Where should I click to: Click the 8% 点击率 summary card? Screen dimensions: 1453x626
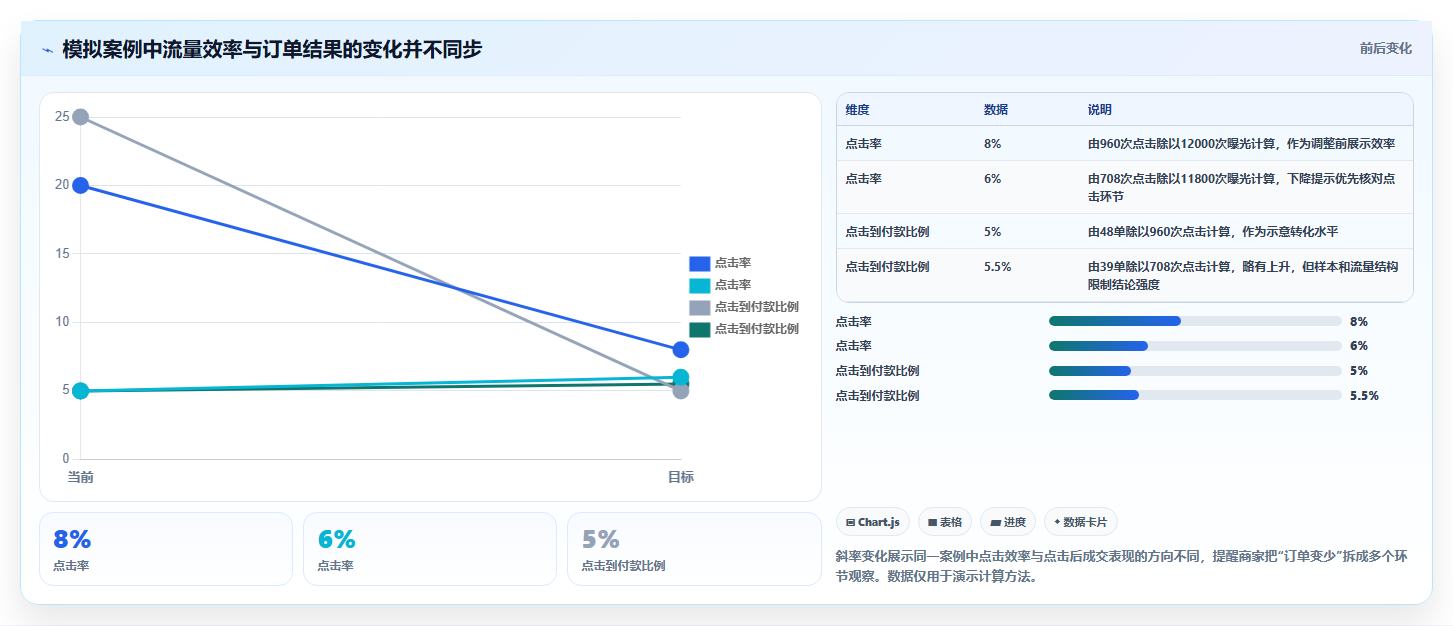pos(166,549)
